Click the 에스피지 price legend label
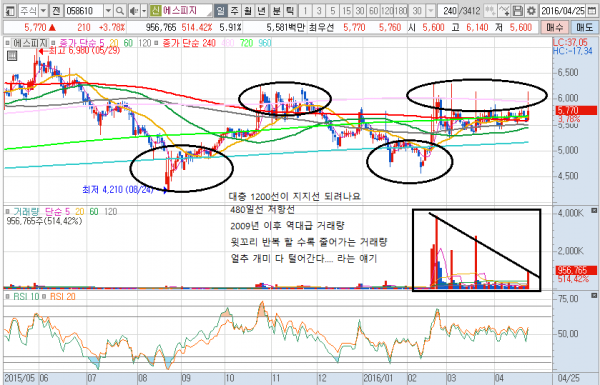This screenshot has width=600, height=385. tap(30, 43)
